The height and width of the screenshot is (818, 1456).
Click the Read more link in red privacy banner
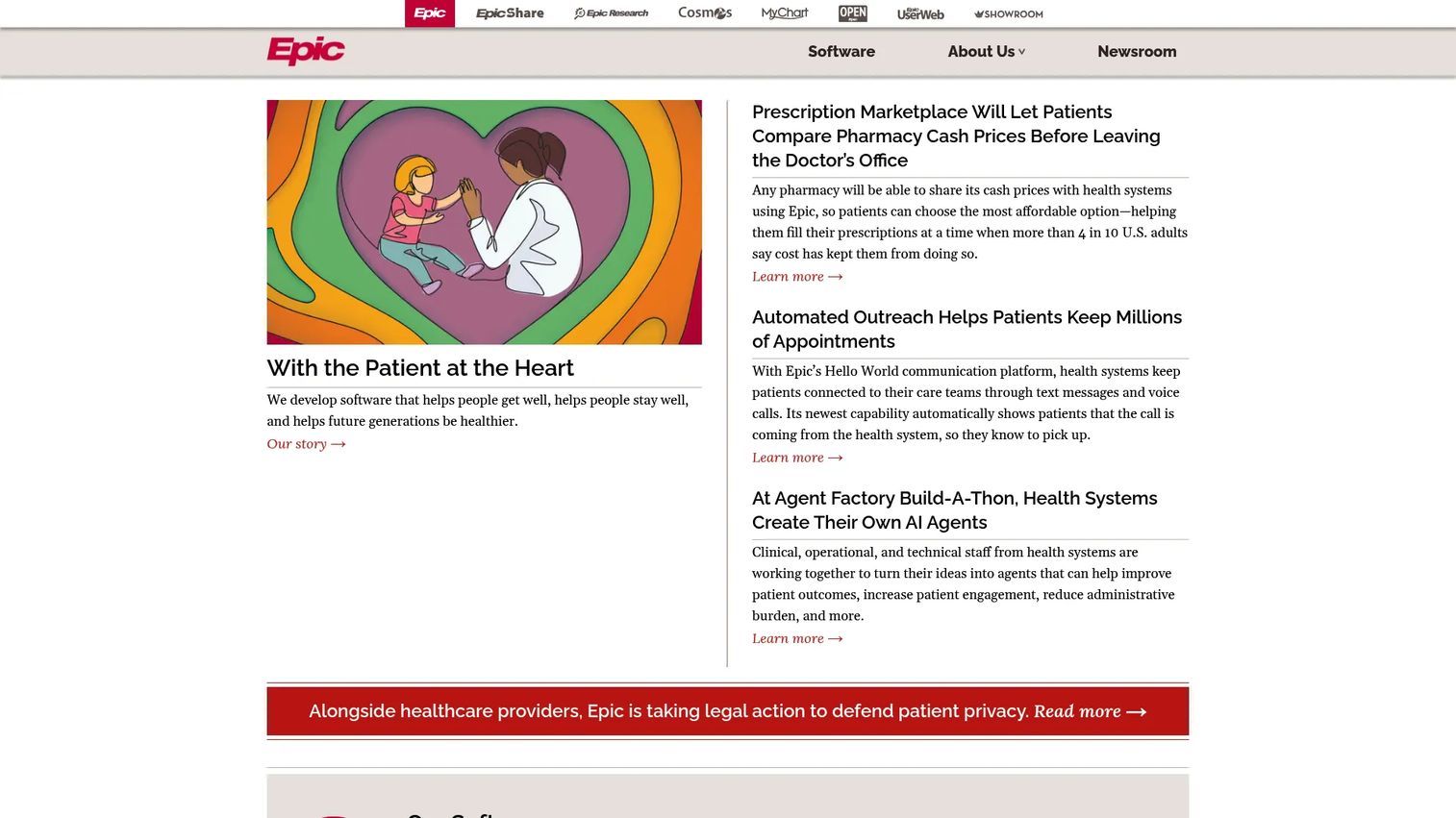(x=1090, y=711)
